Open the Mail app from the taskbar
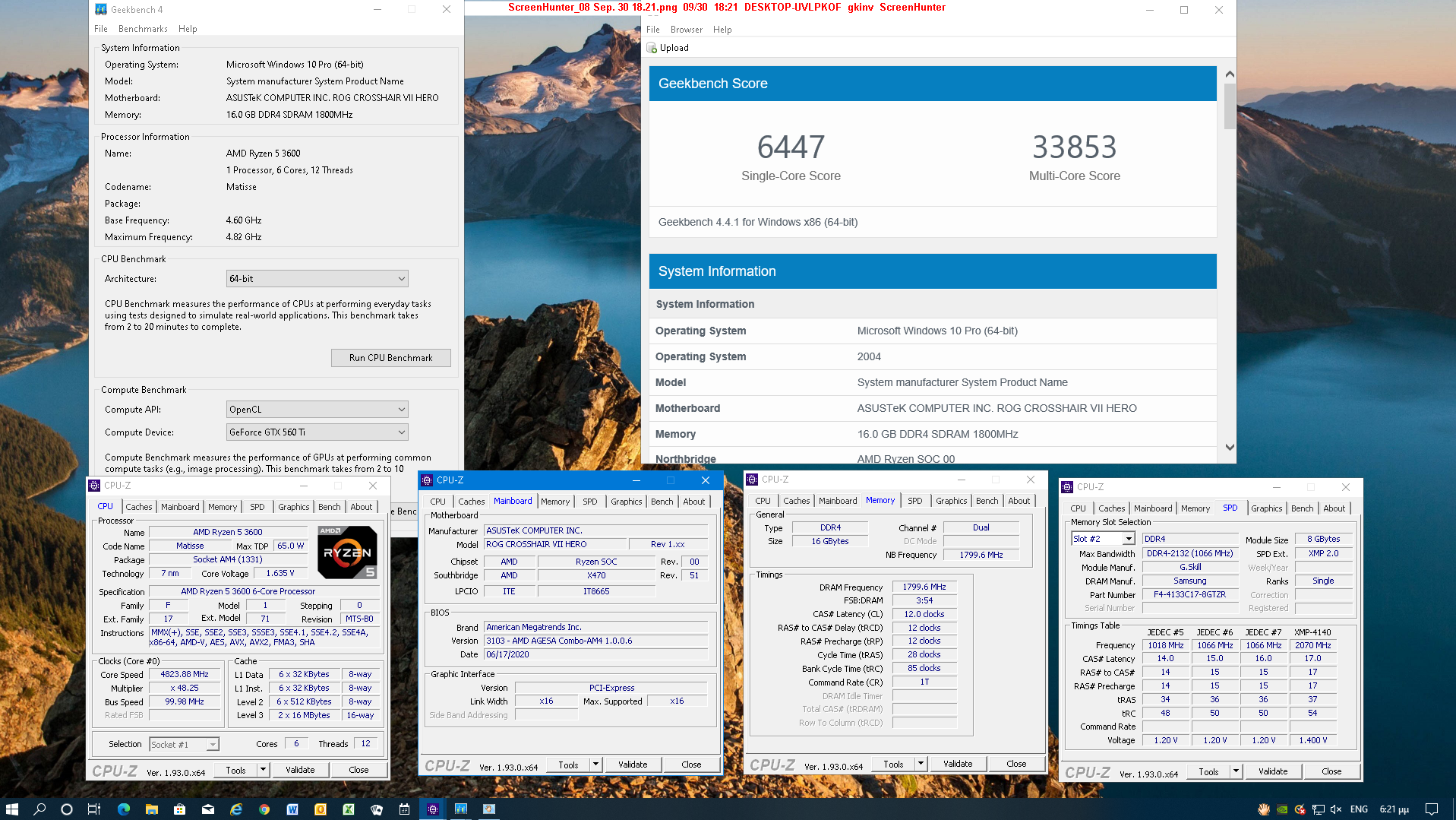 pos(208,809)
